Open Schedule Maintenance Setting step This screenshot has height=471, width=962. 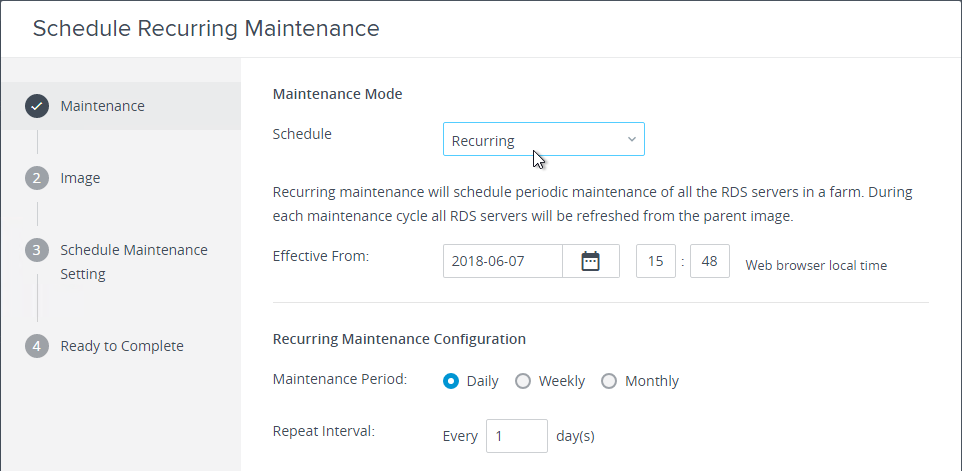(134, 262)
